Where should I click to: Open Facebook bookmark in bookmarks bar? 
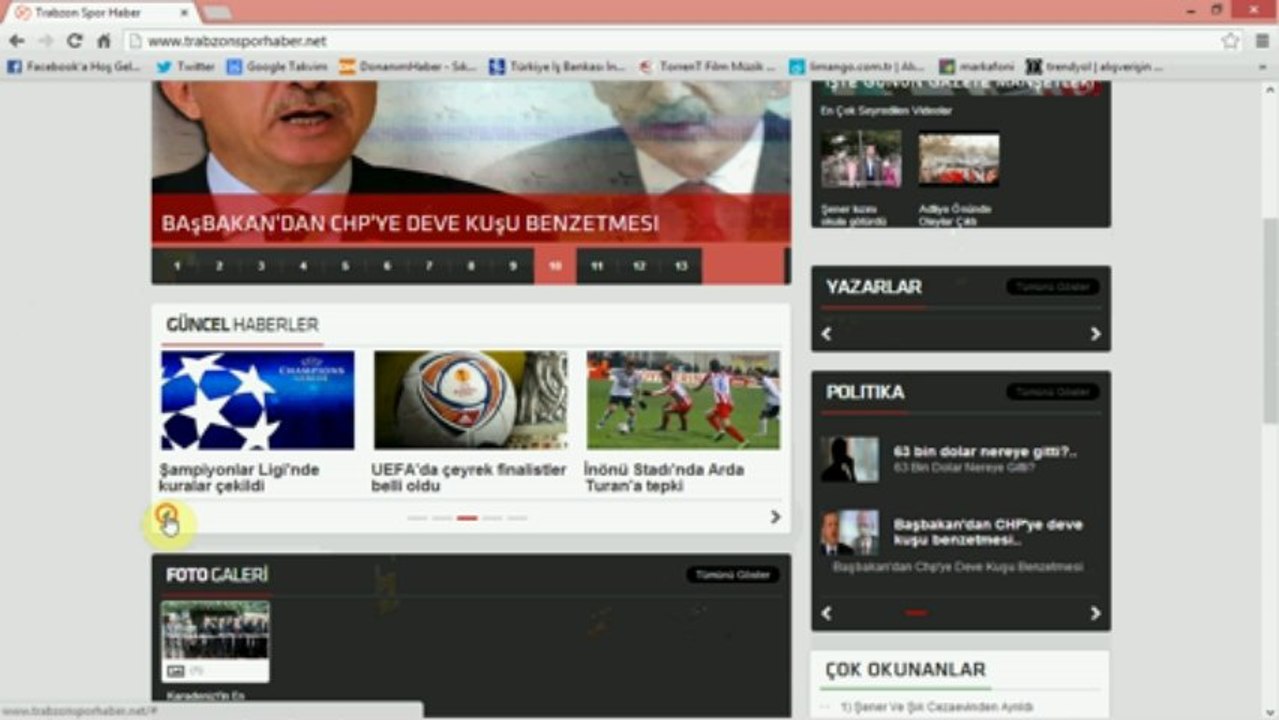click(74, 67)
